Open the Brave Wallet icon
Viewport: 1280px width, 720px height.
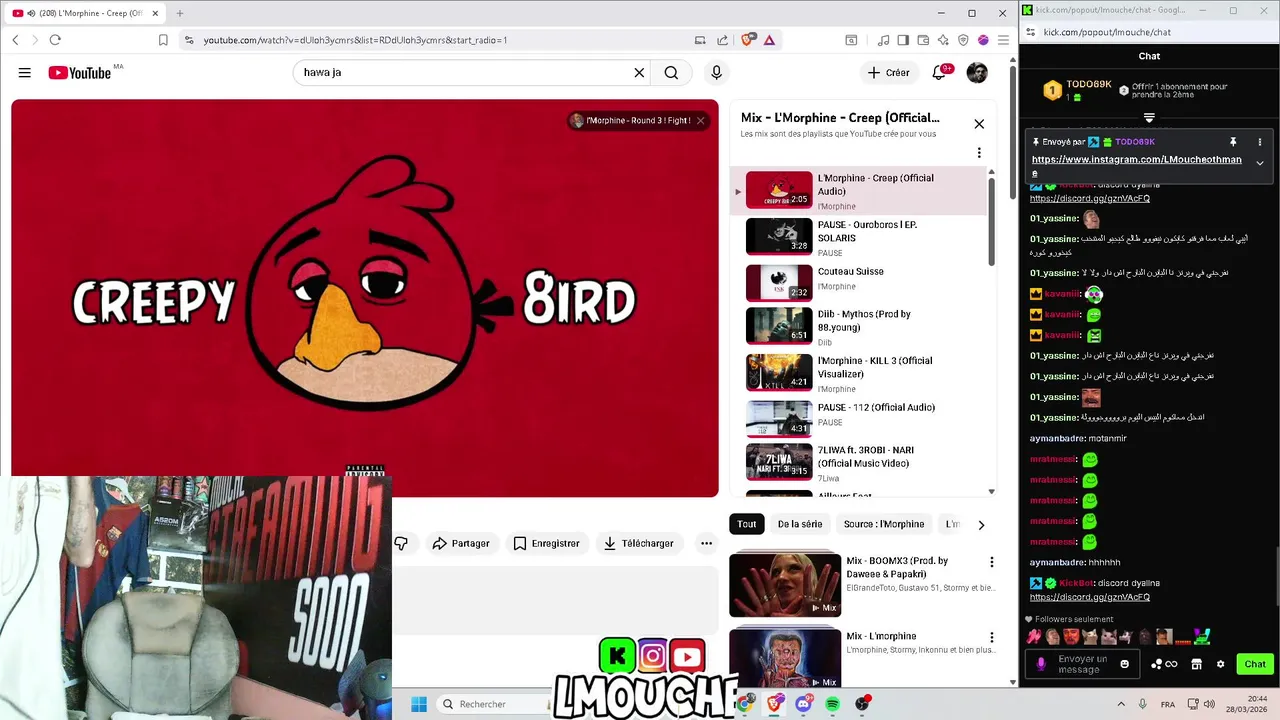[923, 40]
